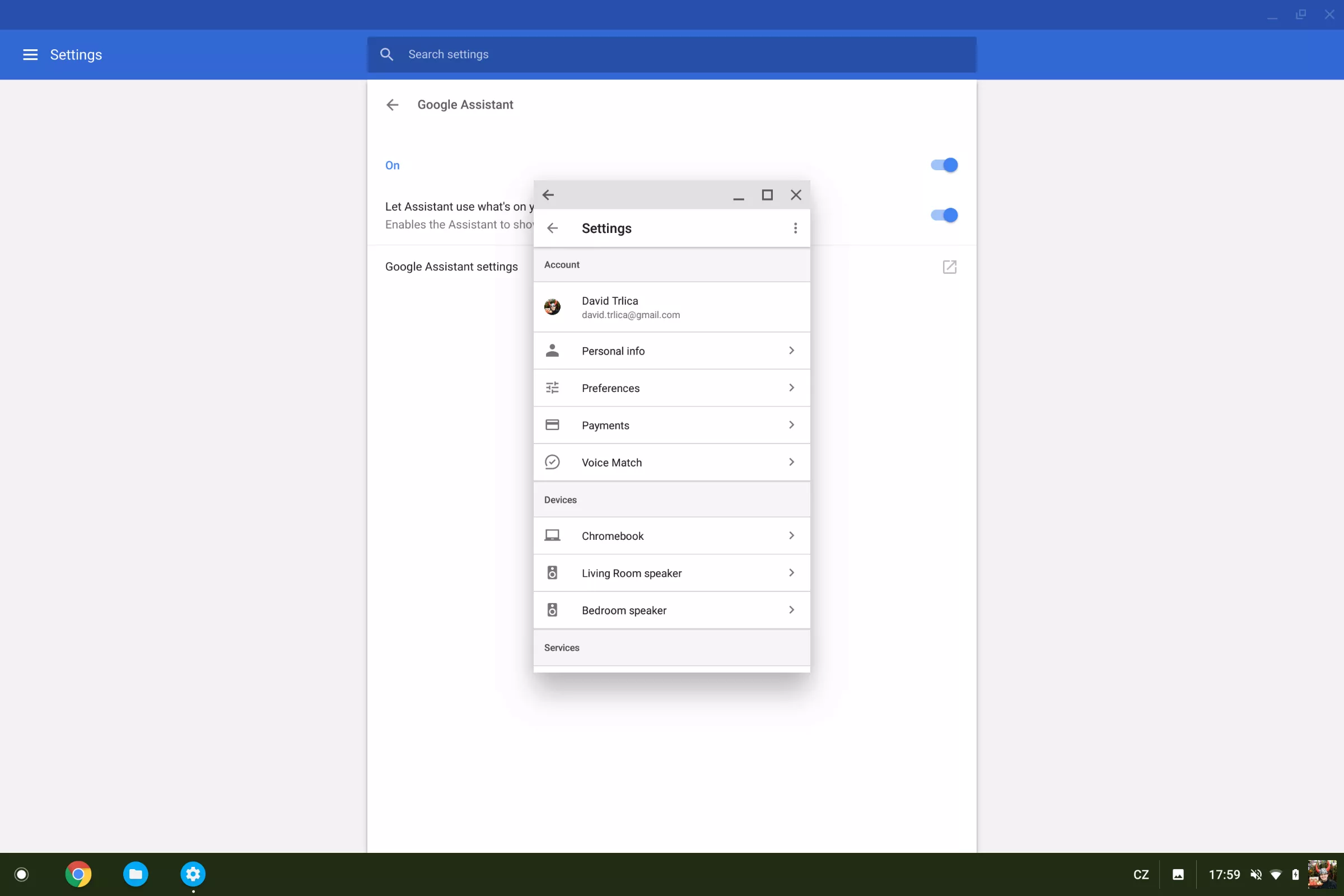Click the Settings title in header bar
Image resolution: width=1344 pixels, height=896 pixels.
click(76, 55)
